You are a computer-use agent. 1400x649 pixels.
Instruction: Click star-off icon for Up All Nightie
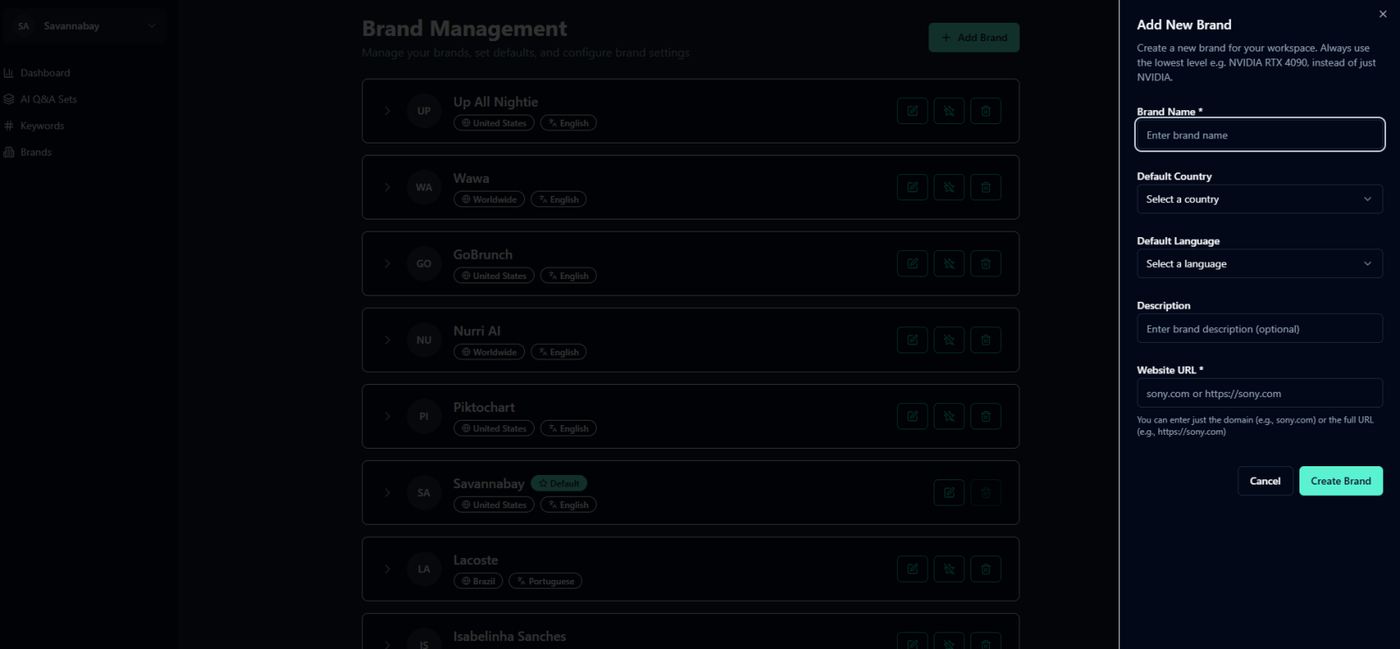point(949,111)
